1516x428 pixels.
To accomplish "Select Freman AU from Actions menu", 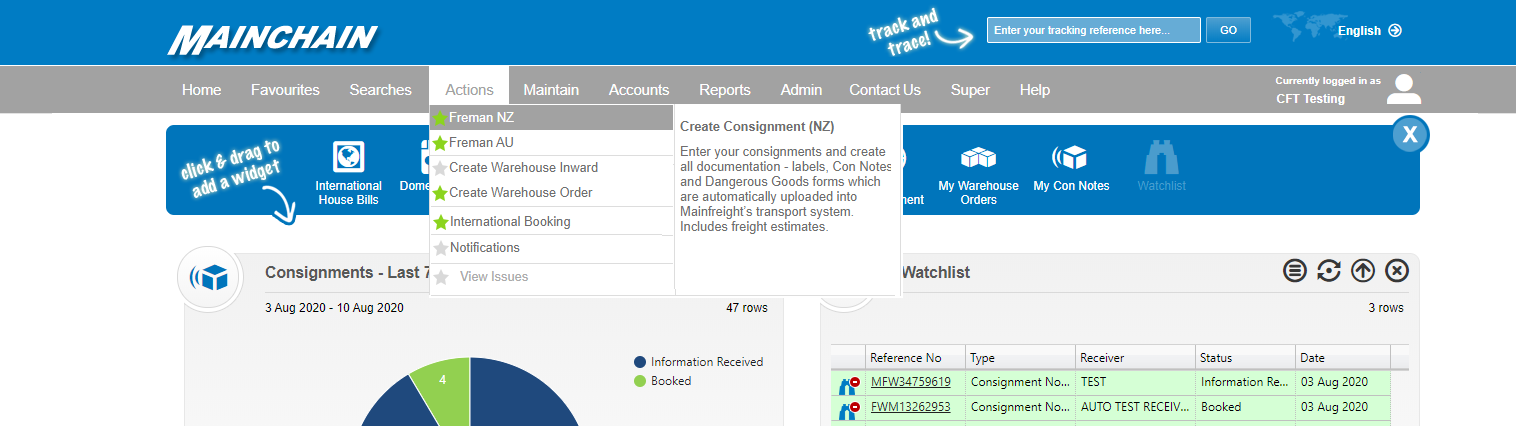I will click(552, 143).
